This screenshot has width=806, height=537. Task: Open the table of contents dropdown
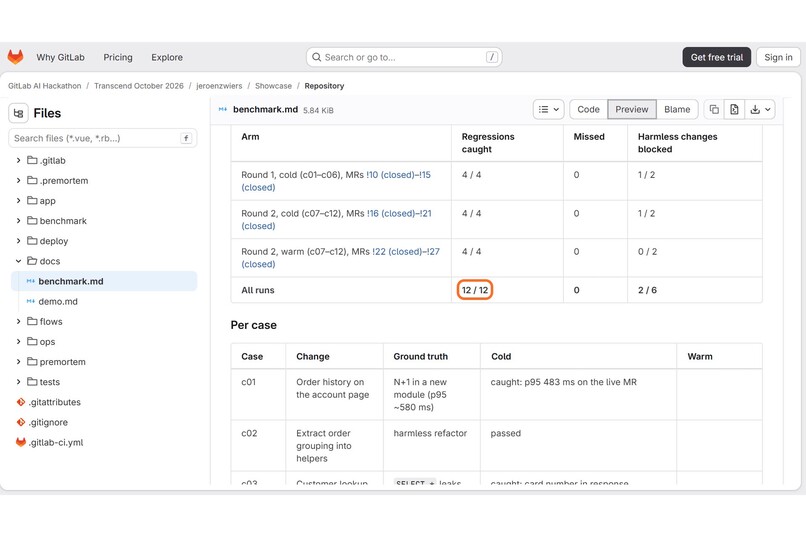coord(548,109)
